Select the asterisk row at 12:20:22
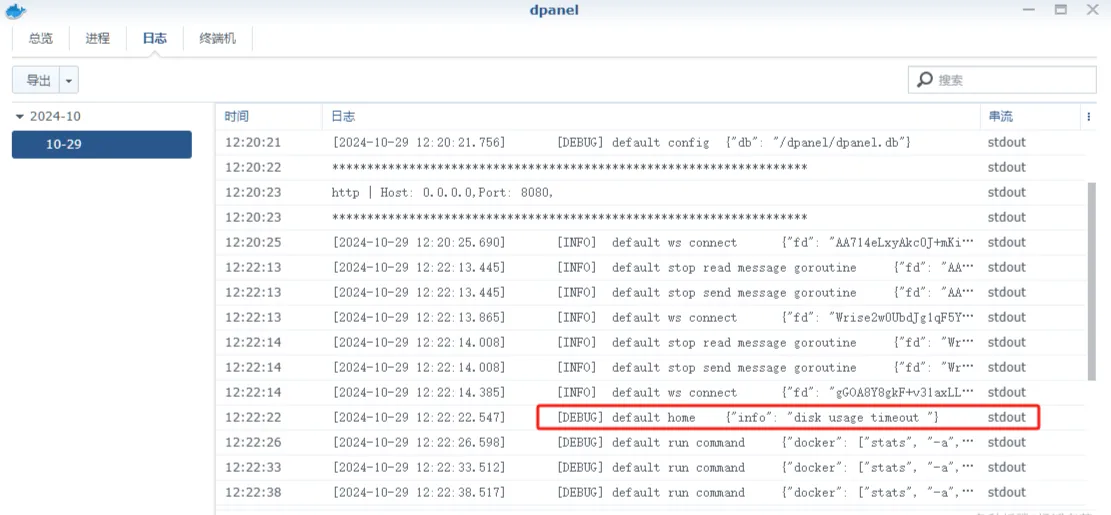 (650, 167)
